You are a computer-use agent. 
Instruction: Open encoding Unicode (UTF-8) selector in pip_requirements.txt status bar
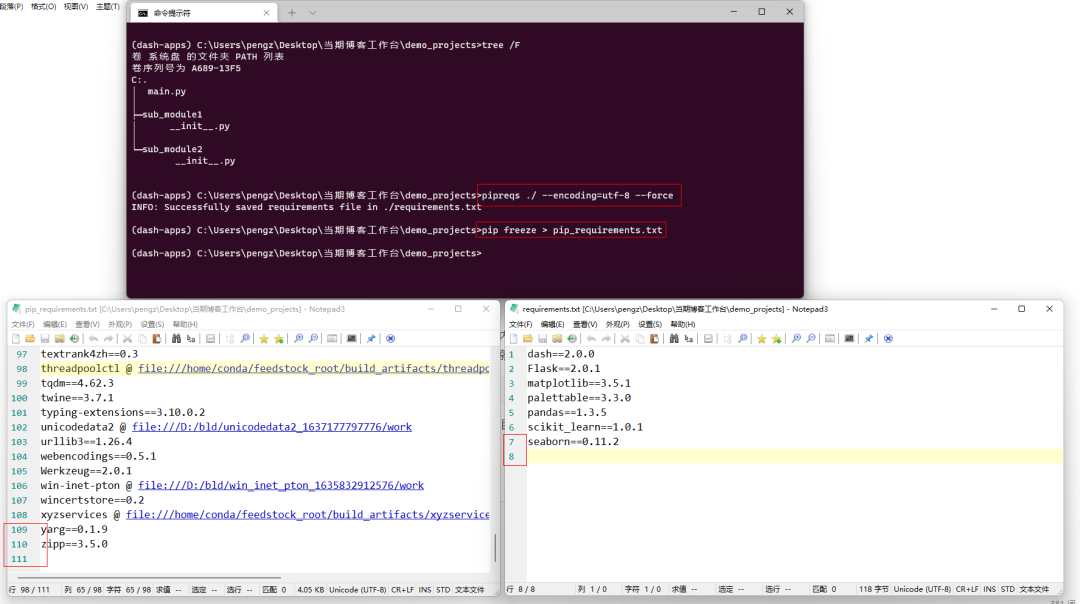click(357, 590)
